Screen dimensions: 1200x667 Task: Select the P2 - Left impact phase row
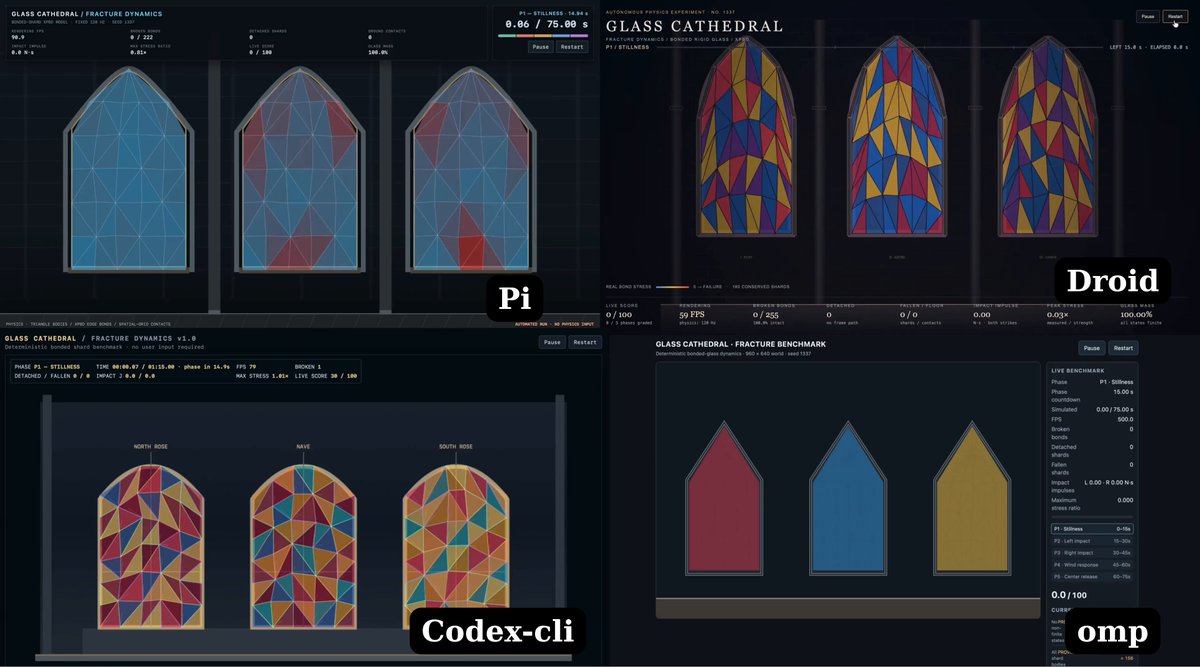point(1091,540)
